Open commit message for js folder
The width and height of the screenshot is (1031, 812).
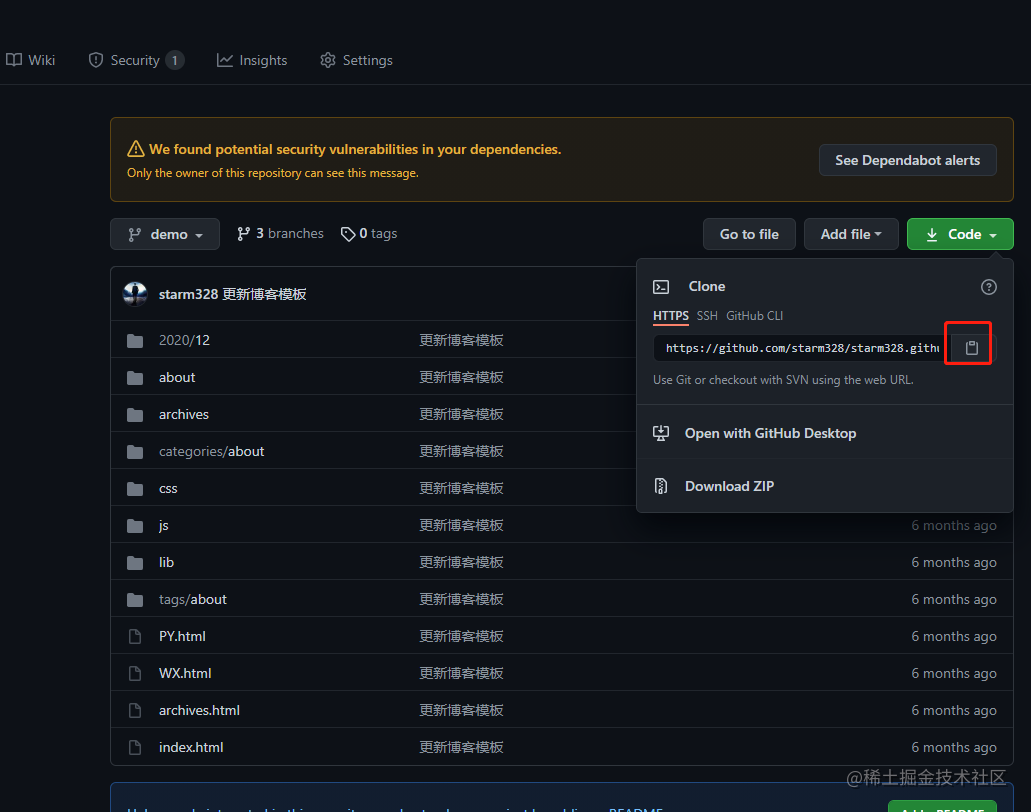[x=462, y=525]
